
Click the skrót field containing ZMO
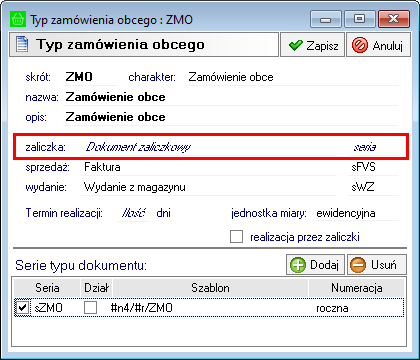(90, 77)
